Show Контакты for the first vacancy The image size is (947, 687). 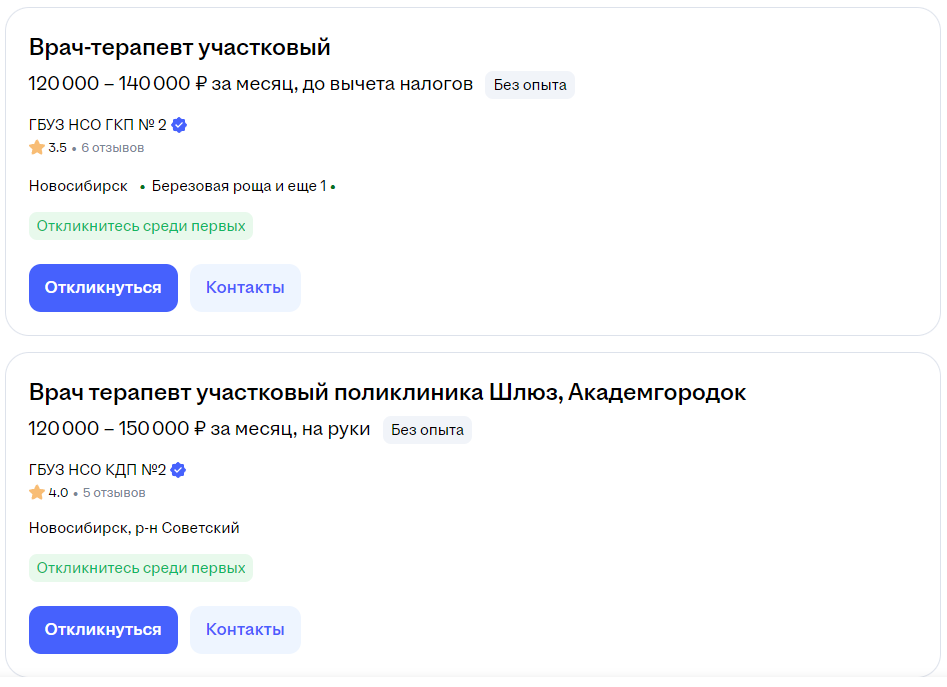coord(245,288)
